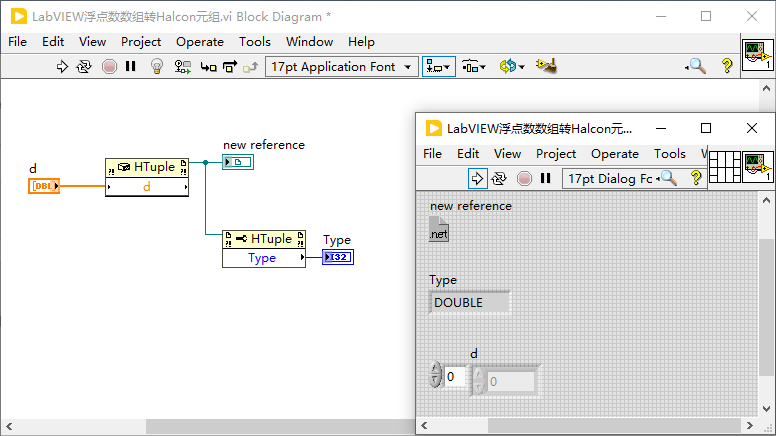The height and width of the screenshot is (436, 776).
Task: Maximize the front panel window
Action: click(x=706, y=128)
